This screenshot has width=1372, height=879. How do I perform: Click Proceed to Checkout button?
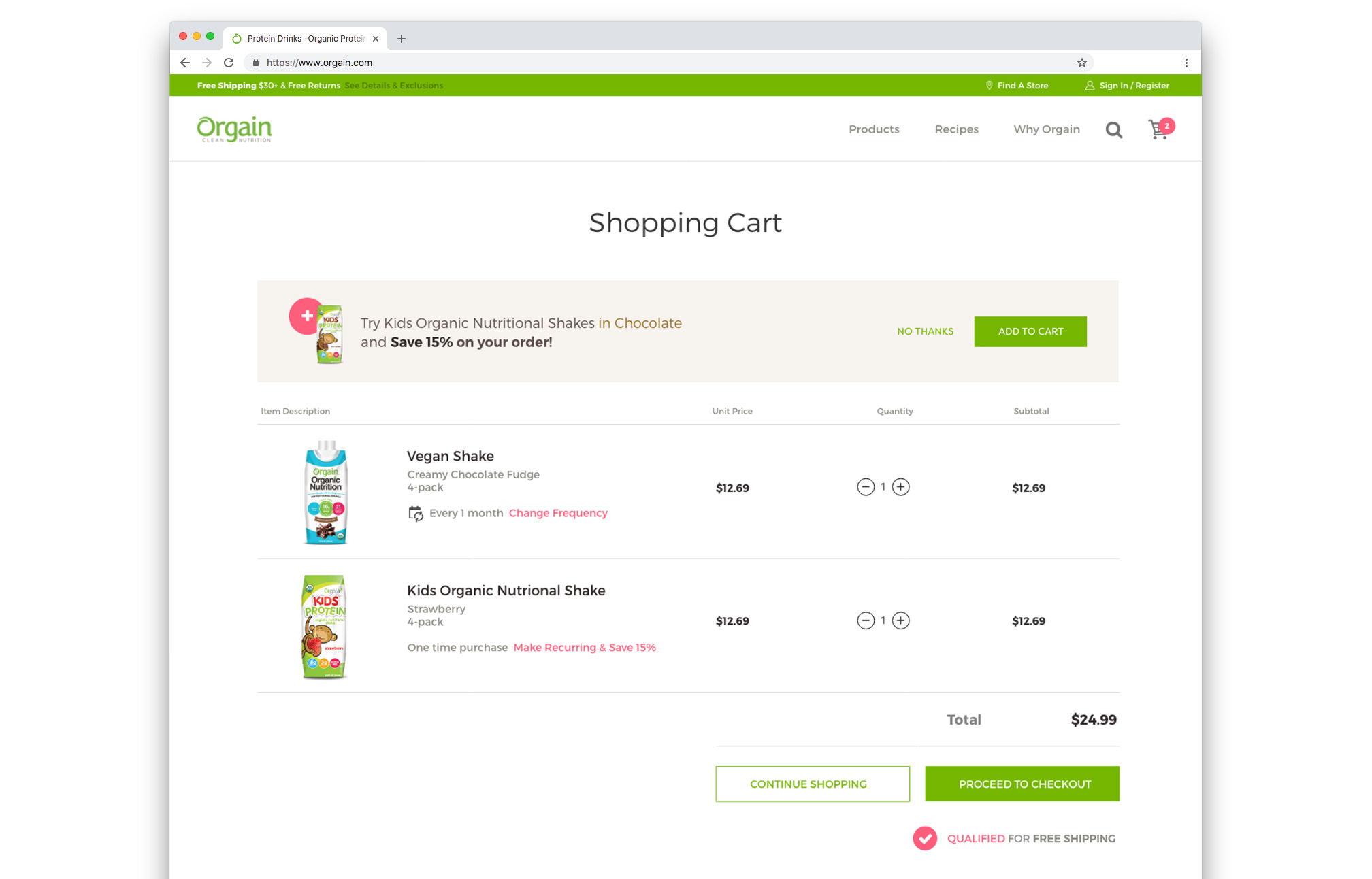tap(1022, 784)
